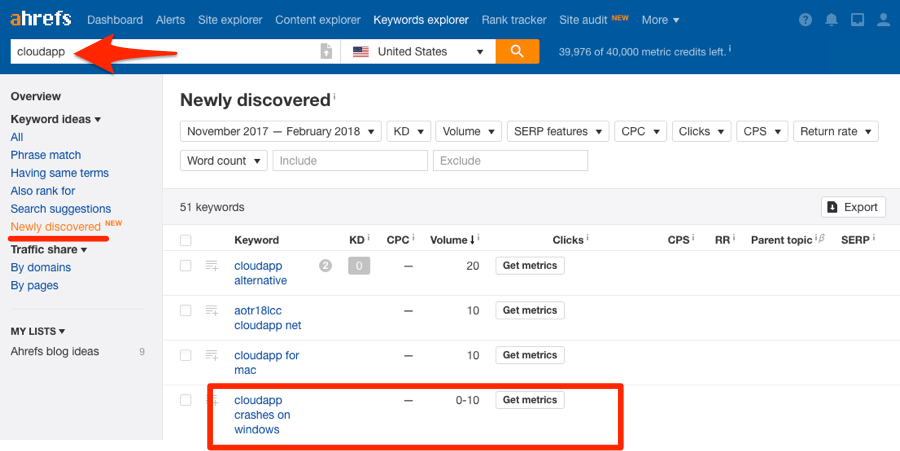The width and height of the screenshot is (900, 451).
Task: Click the Exclude filter field
Action: (x=510, y=161)
